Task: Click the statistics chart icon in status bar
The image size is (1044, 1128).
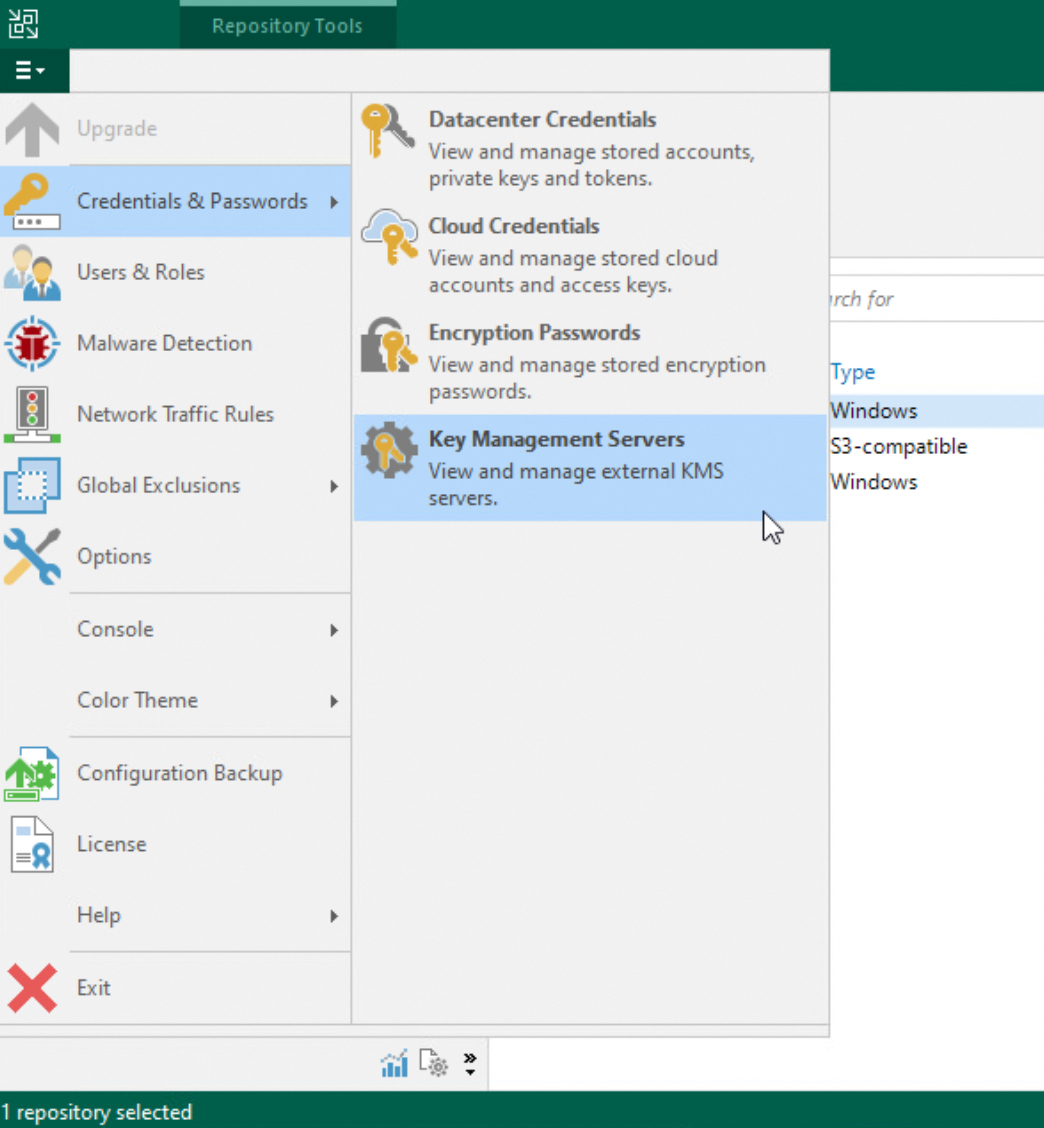Action: pos(394,1062)
